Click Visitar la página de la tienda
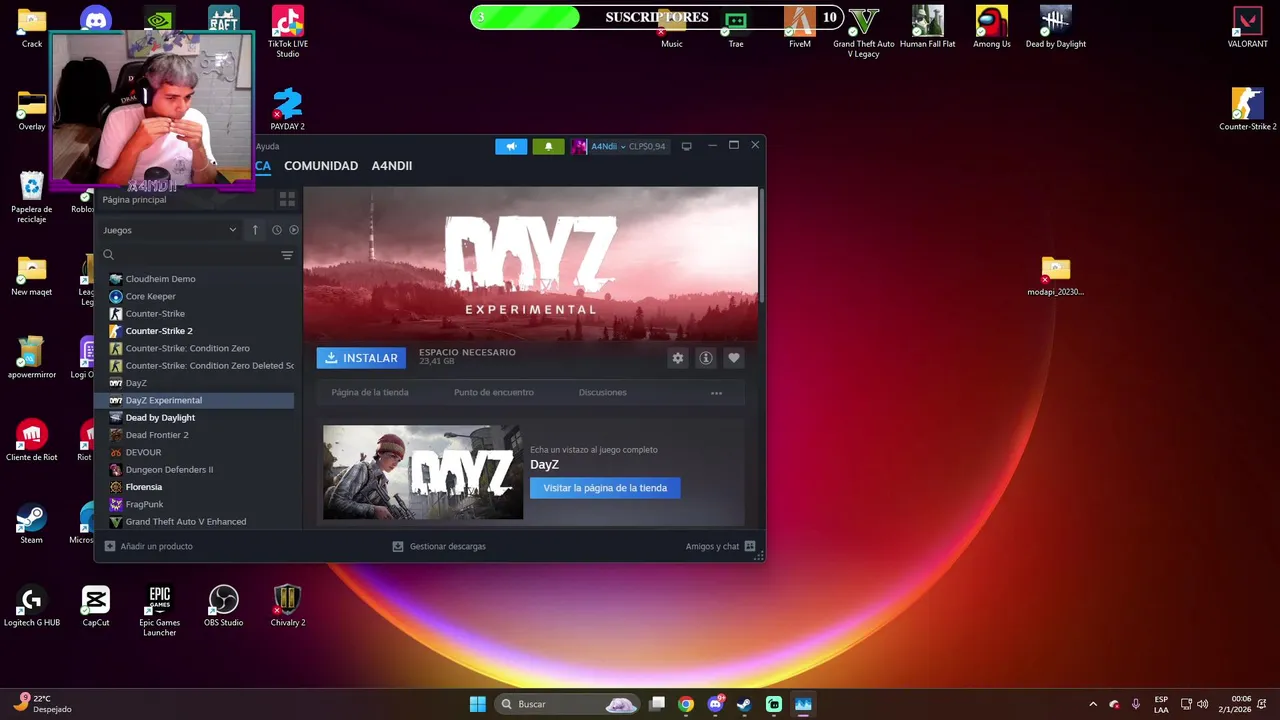The width and height of the screenshot is (1280, 720). pyautogui.click(x=605, y=488)
